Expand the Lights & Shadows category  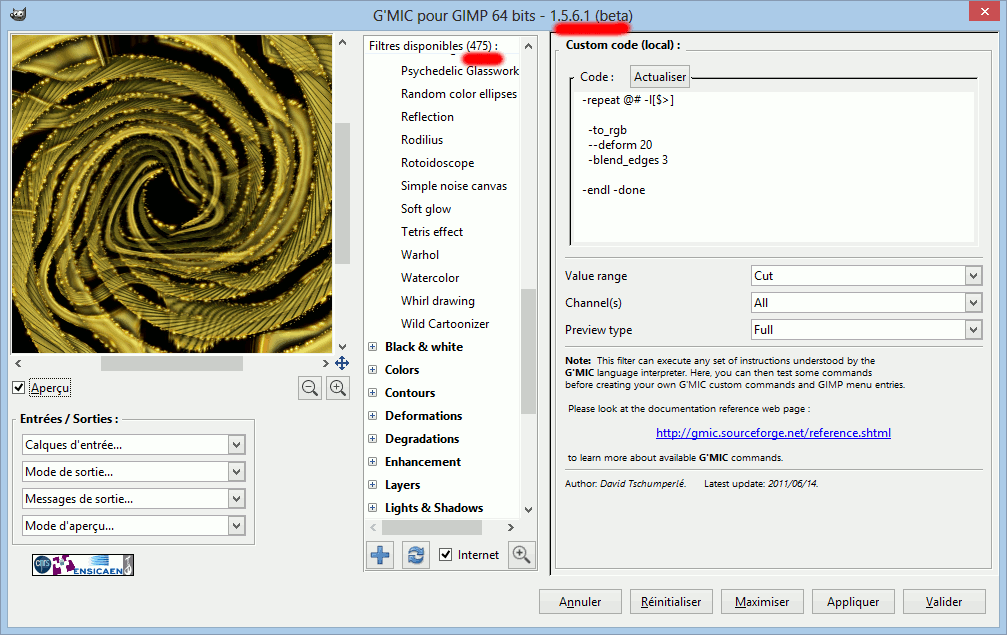372,508
